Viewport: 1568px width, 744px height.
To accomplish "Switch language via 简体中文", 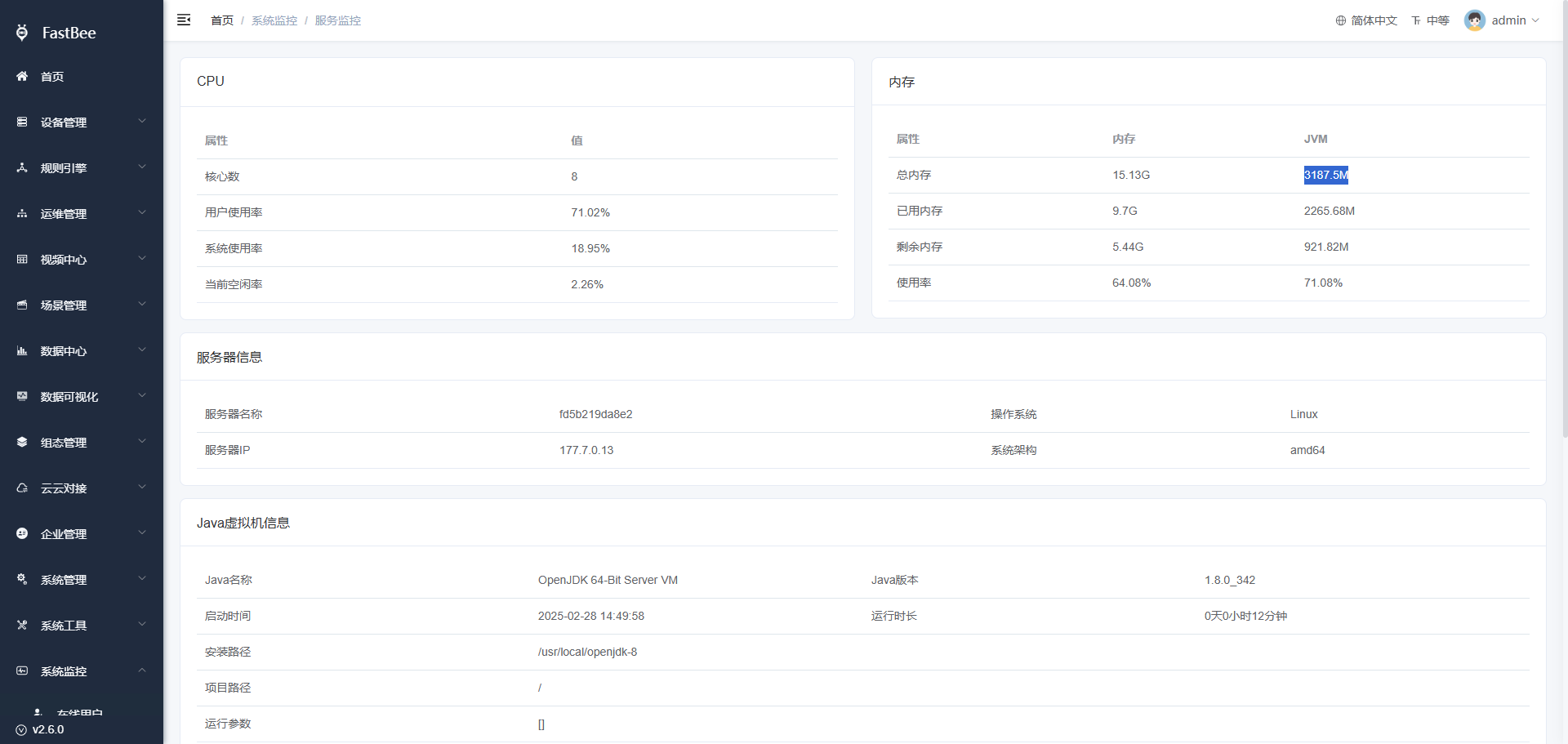I will [1374, 20].
